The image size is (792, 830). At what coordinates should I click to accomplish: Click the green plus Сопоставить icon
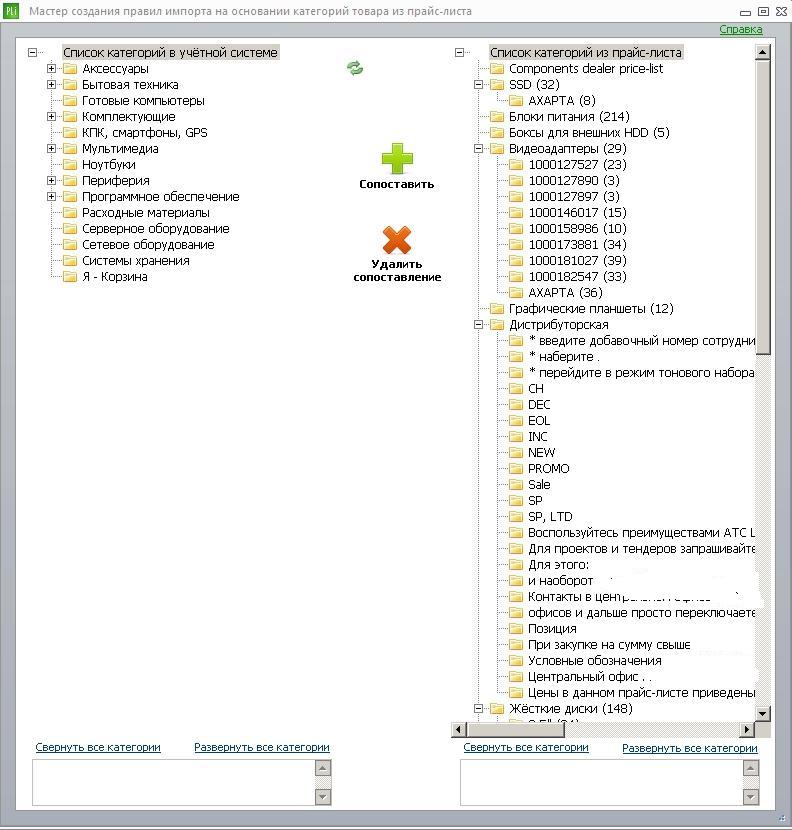tap(397, 158)
